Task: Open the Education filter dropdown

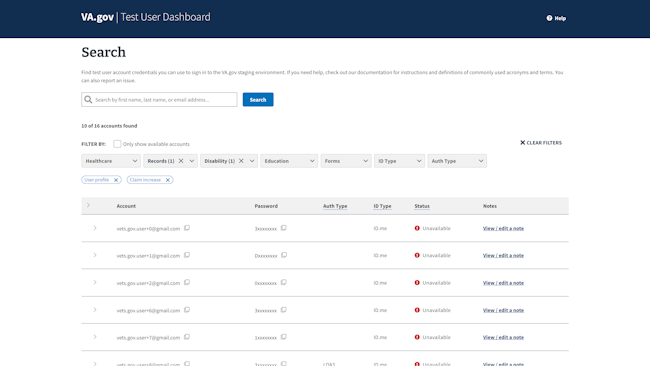Action: coord(289,161)
